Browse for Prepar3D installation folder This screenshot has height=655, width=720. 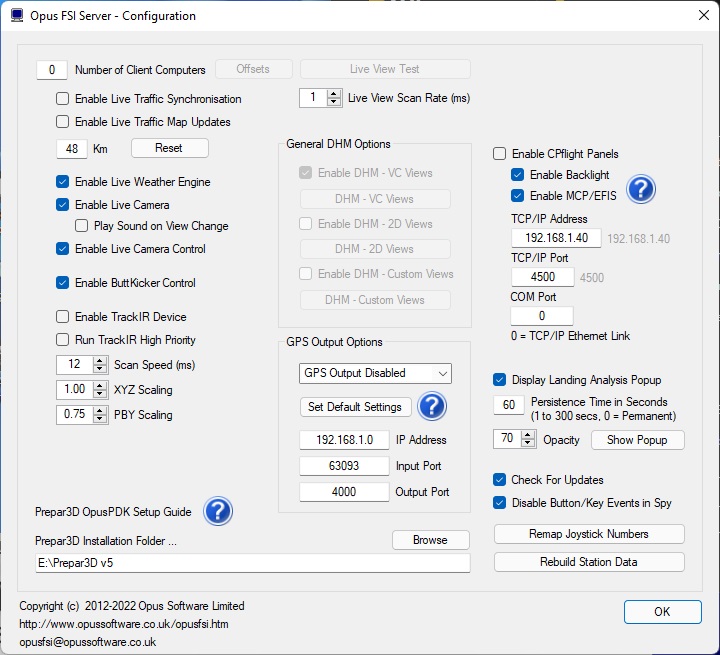tap(430, 540)
